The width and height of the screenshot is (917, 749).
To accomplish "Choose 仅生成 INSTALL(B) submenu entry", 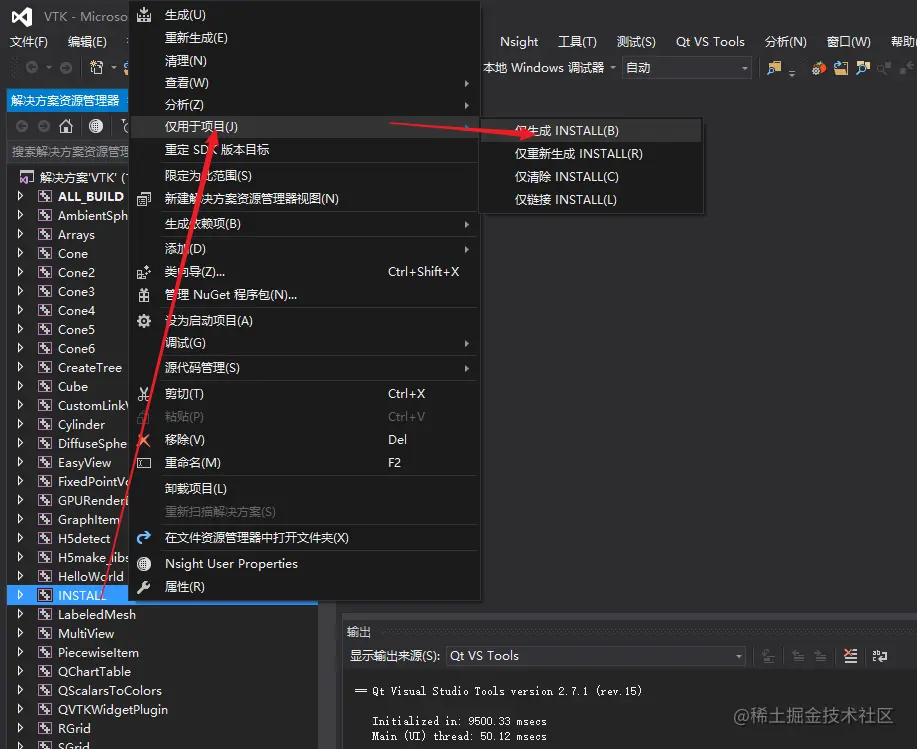I will point(591,130).
